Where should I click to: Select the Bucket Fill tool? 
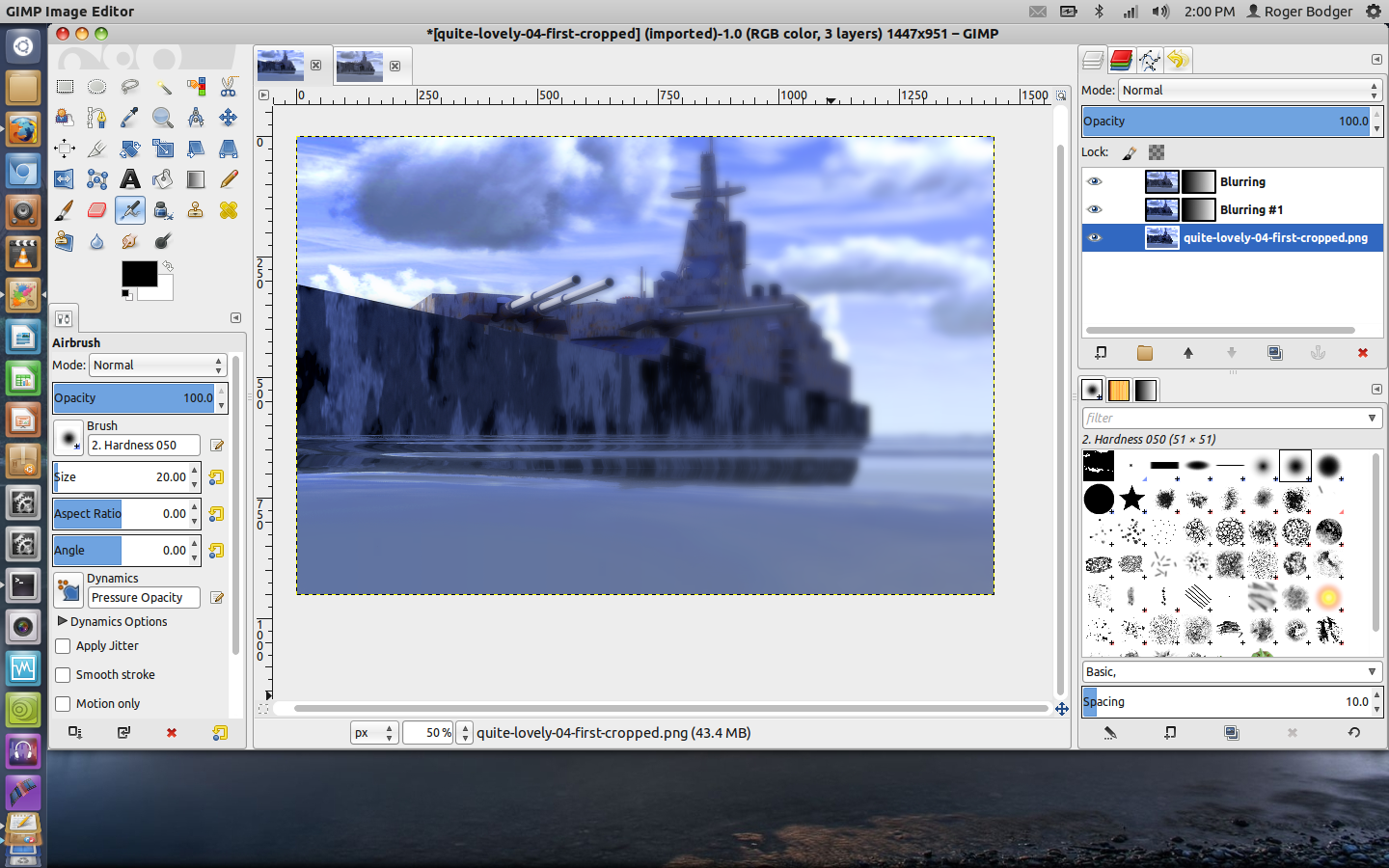coord(163,179)
